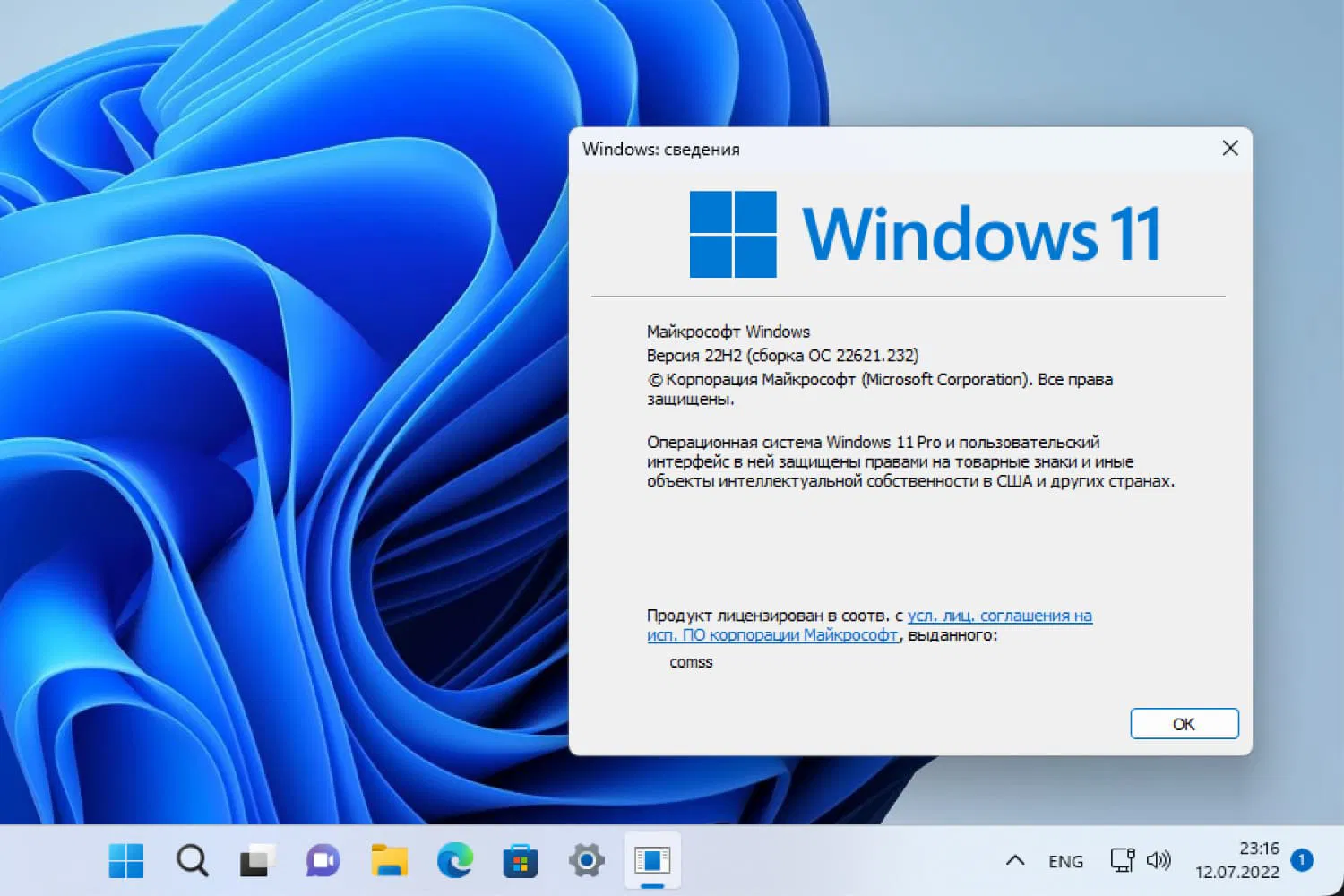This screenshot has width=1344, height=896.
Task: Open Windows Settings
Action: [585, 860]
